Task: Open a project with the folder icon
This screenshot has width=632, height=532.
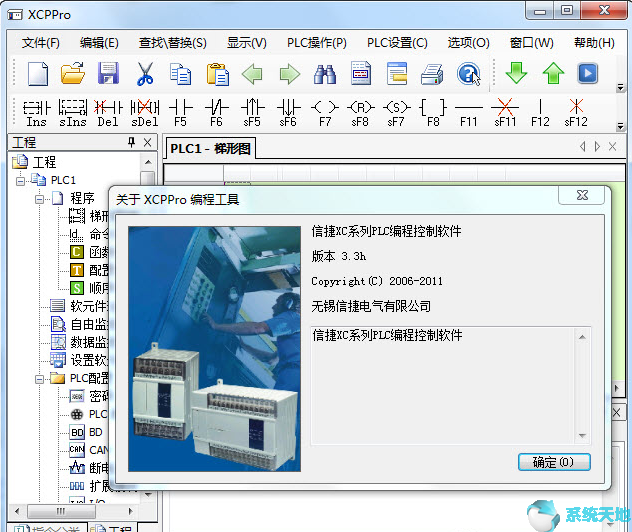Action: coord(73,73)
